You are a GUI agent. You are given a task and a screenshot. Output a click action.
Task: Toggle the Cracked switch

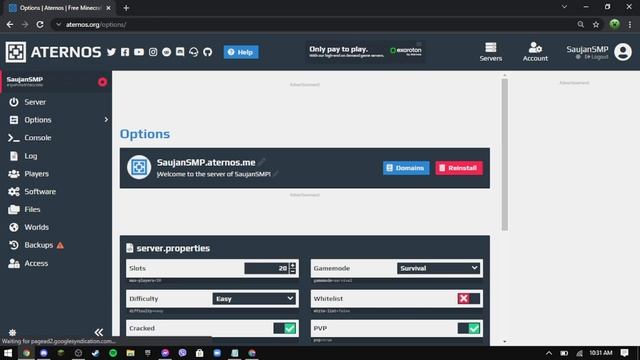(284, 328)
